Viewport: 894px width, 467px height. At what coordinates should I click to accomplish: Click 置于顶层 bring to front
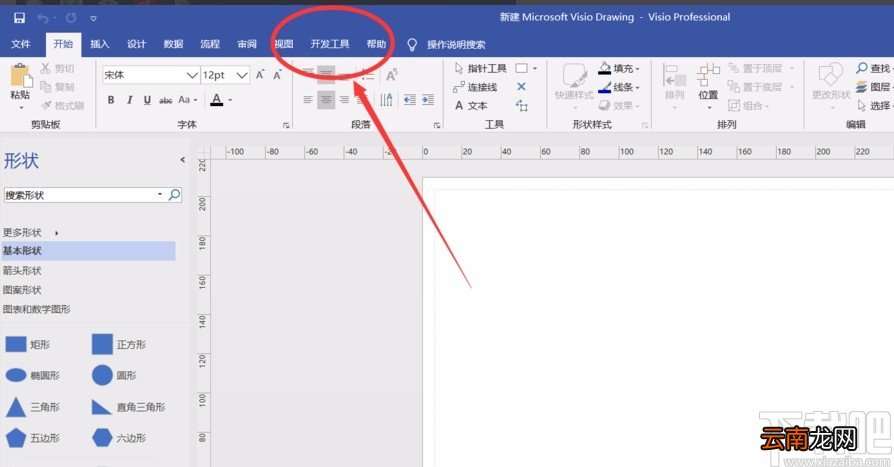pyautogui.click(x=761, y=68)
